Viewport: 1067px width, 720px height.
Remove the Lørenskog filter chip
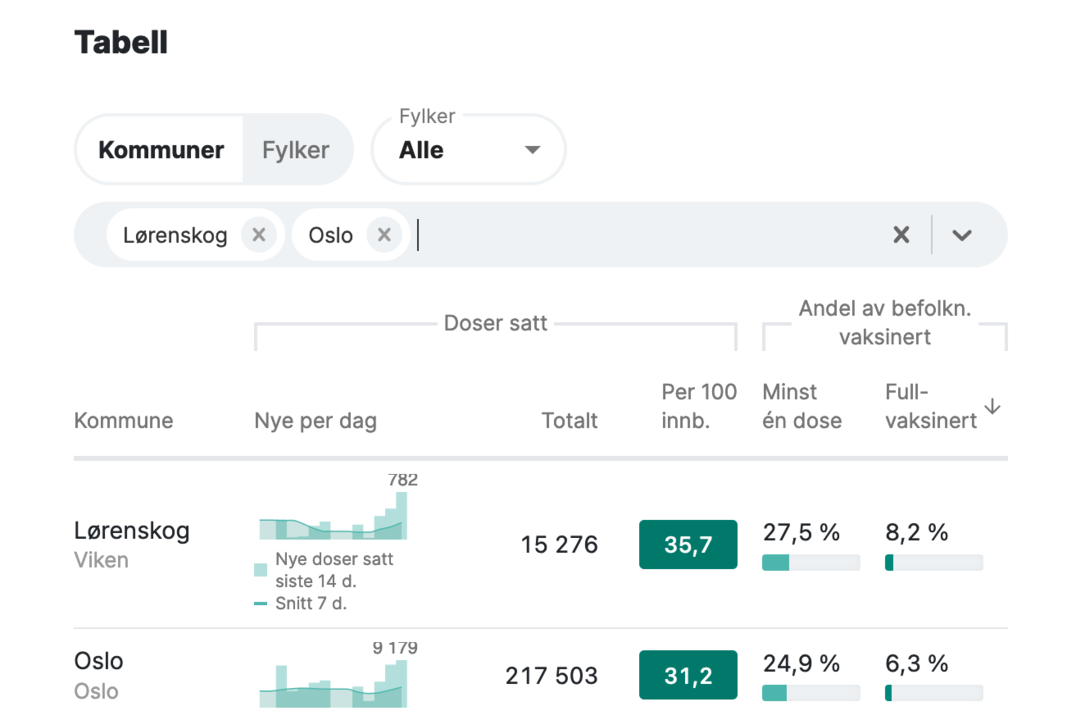click(259, 235)
